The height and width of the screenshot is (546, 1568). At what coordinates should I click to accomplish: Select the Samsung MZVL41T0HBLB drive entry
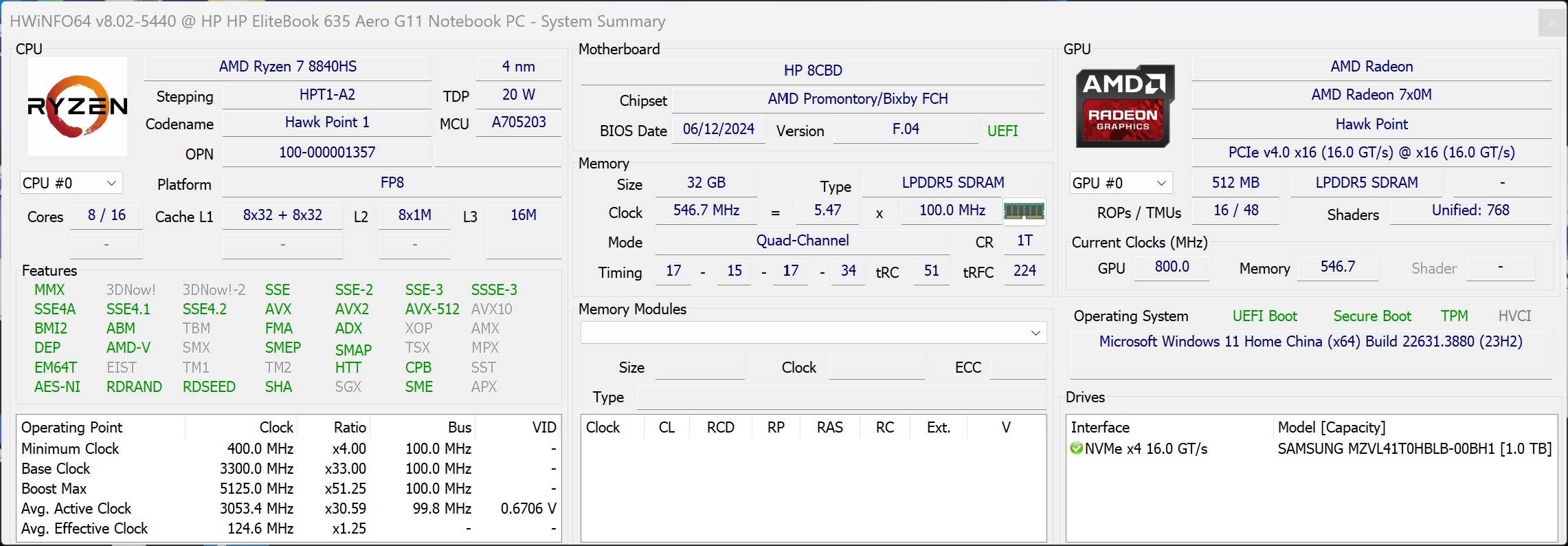click(1413, 448)
